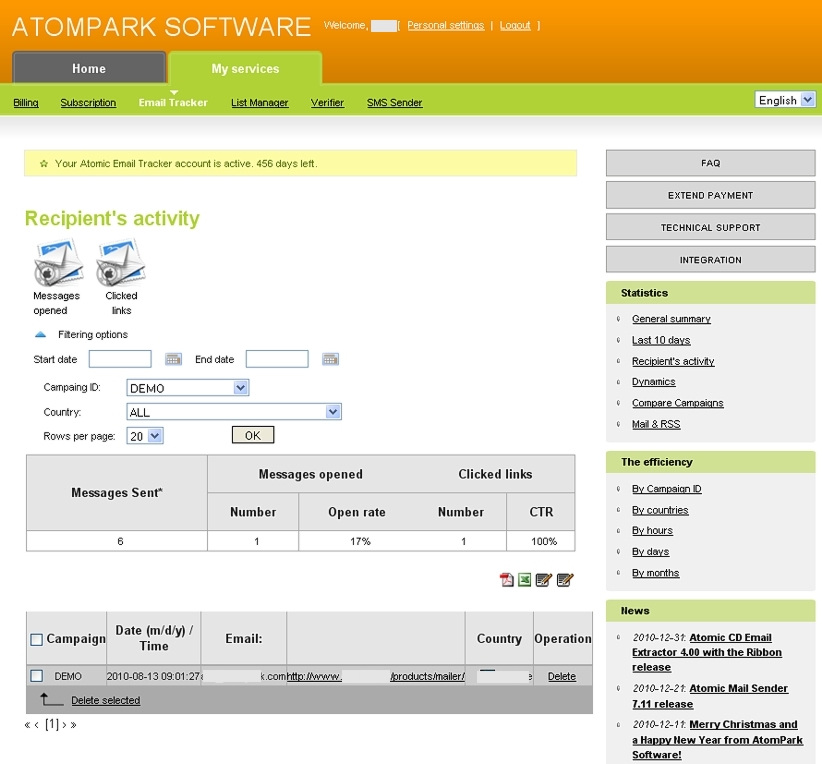
Task: Open efficiency By days
Action: tap(651, 552)
